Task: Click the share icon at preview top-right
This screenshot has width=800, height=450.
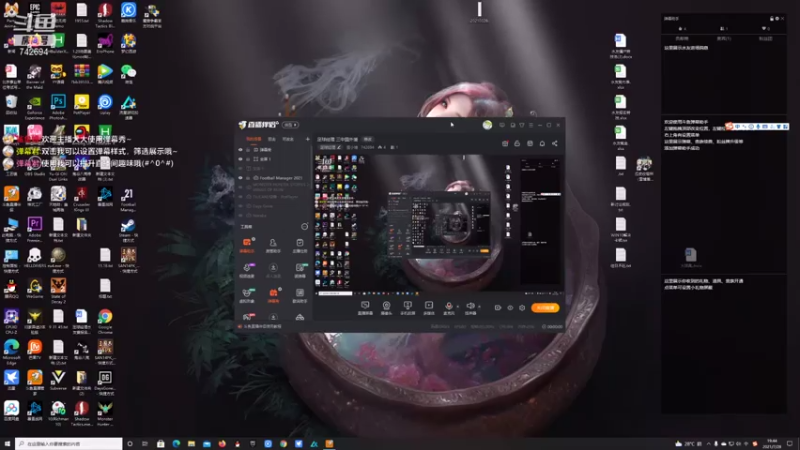Action: [555, 143]
